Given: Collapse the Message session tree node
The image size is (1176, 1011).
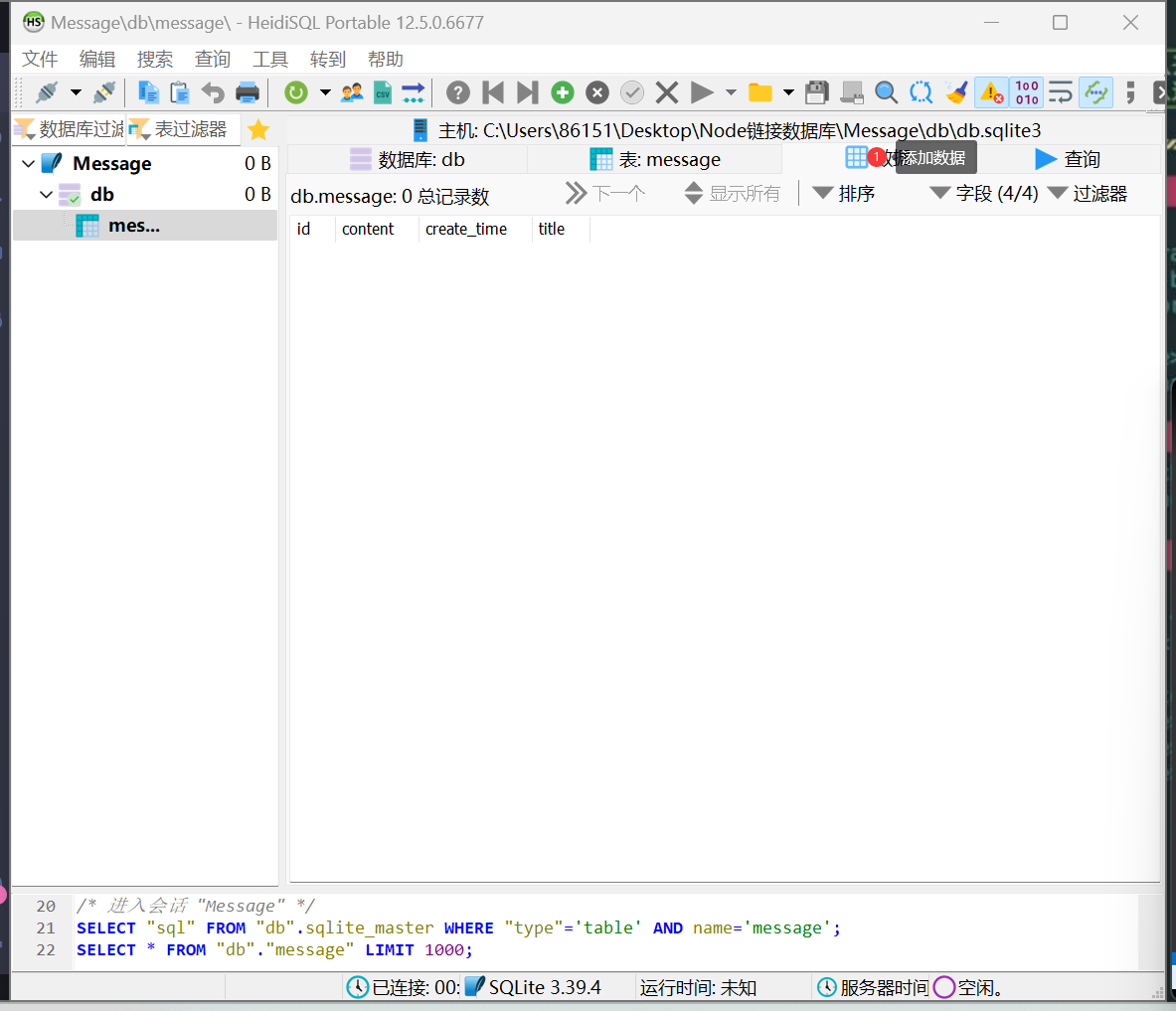Looking at the screenshot, I should pos(29,163).
